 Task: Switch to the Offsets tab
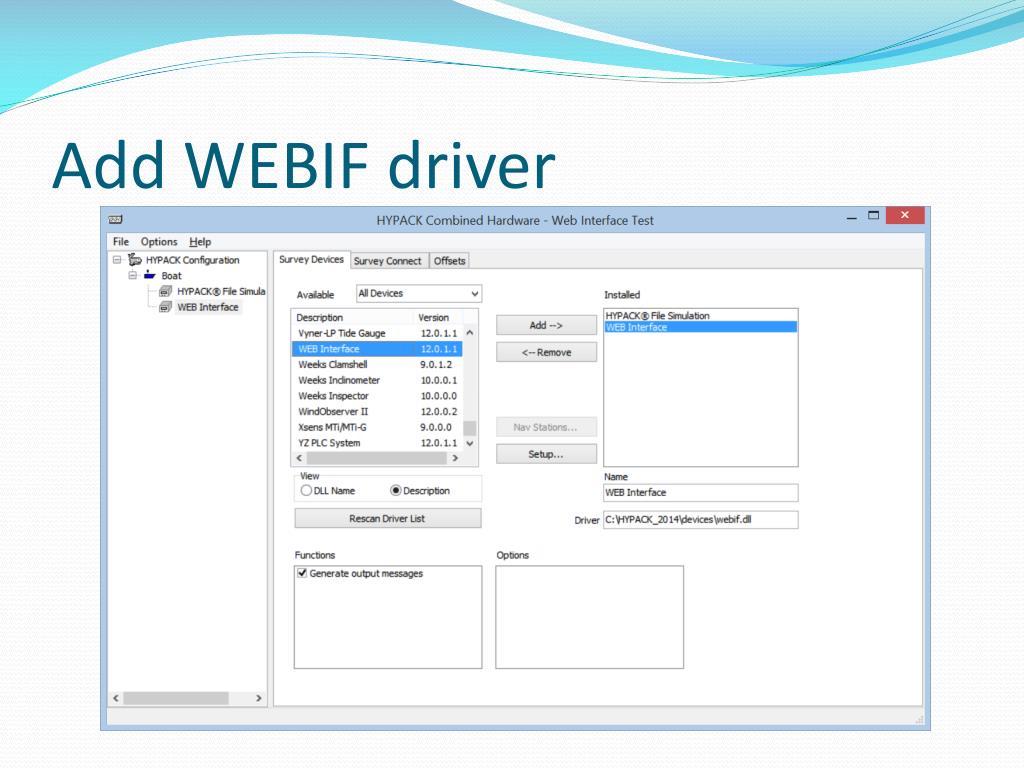coord(449,261)
